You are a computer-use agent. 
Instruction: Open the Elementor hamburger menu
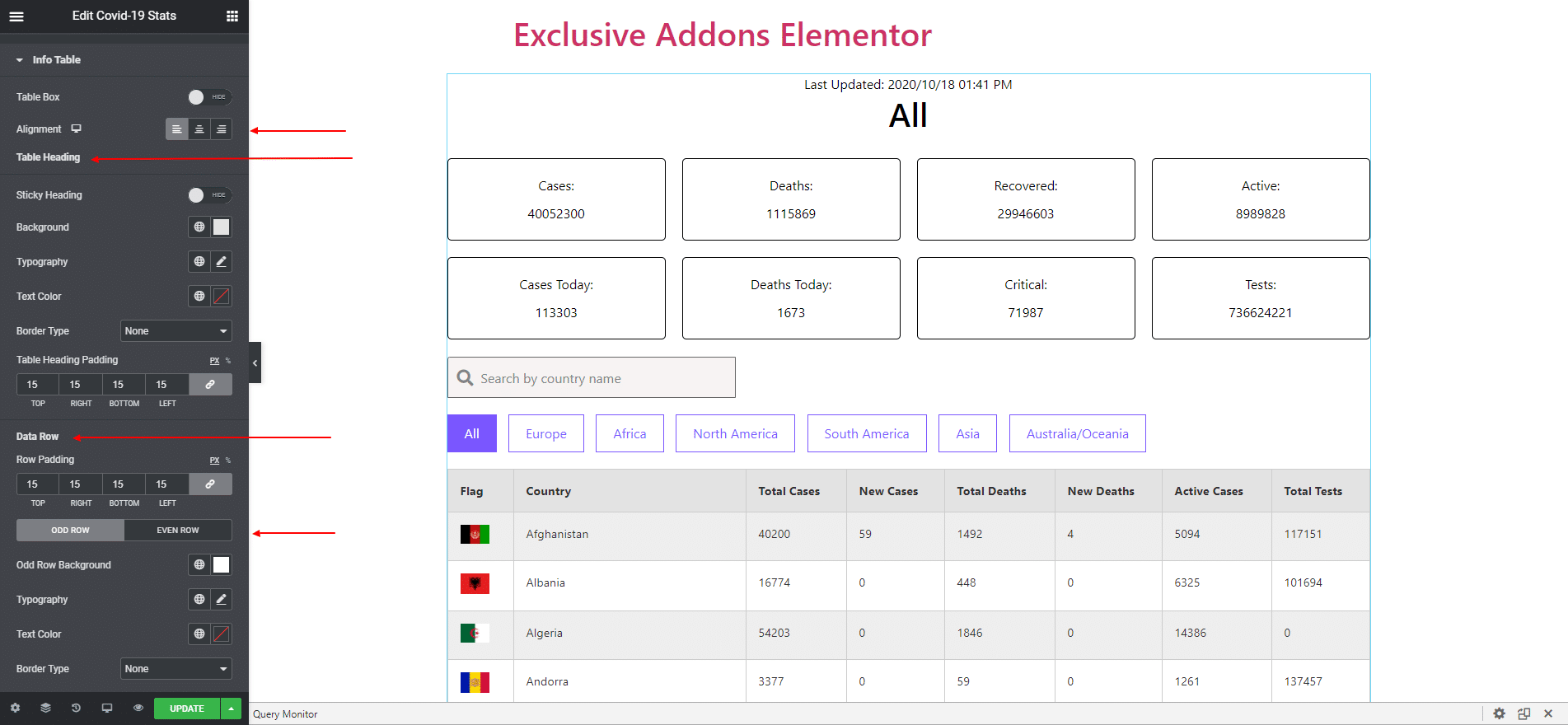tap(16, 16)
